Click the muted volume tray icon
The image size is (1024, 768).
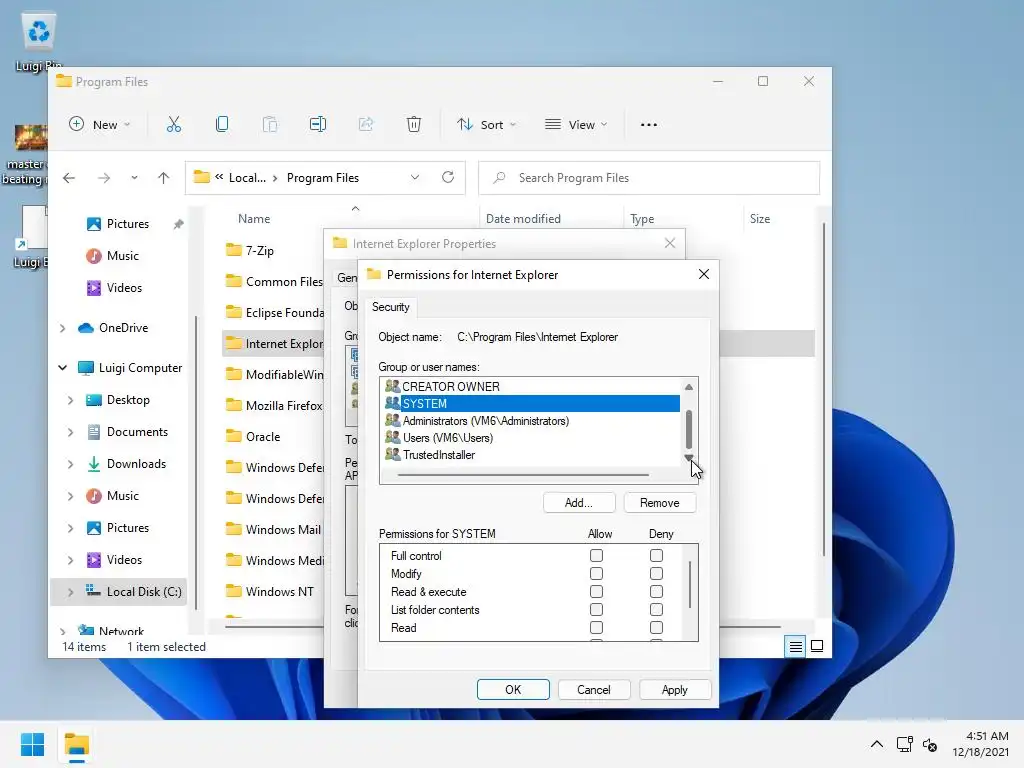pyautogui.click(x=930, y=744)
